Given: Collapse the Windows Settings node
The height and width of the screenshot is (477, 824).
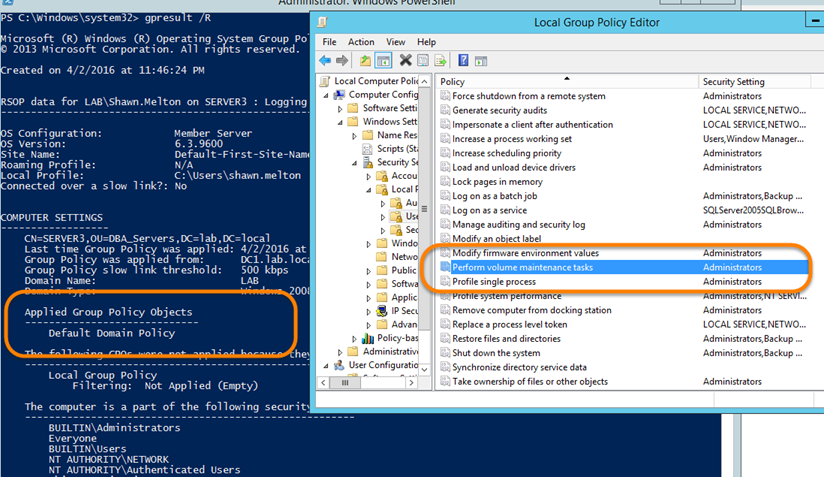Looking at the screenshot, I should 340,122.
